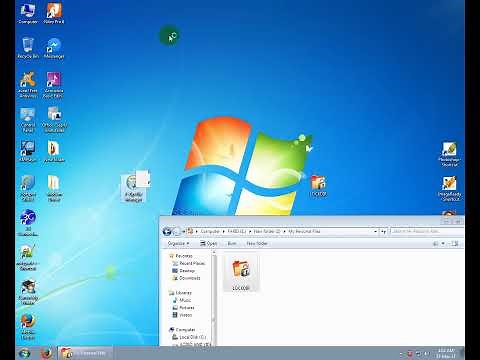Image resolution: width=480 pixels, height=360 pixels.
Task: Launch Firefox from the taskbar
Action: (46, 353)
